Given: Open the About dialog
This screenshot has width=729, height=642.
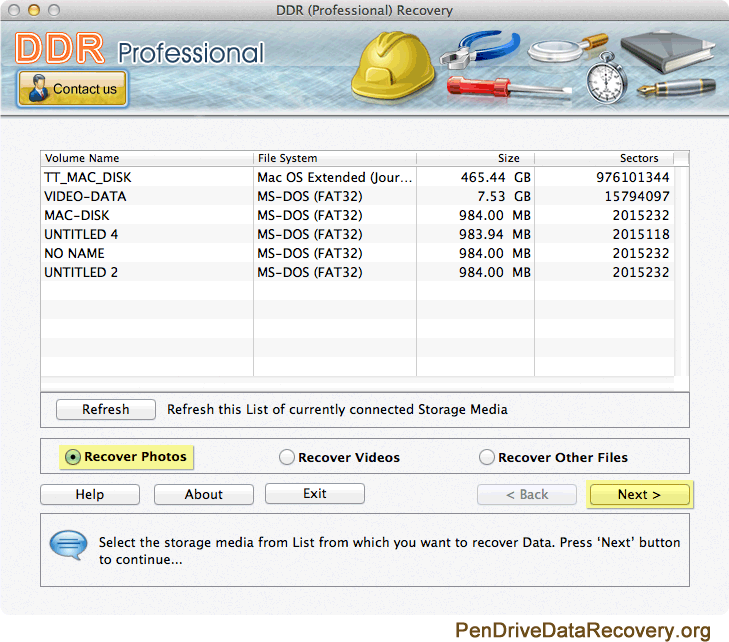Looking at the screenshot, I should pos(204,494).
